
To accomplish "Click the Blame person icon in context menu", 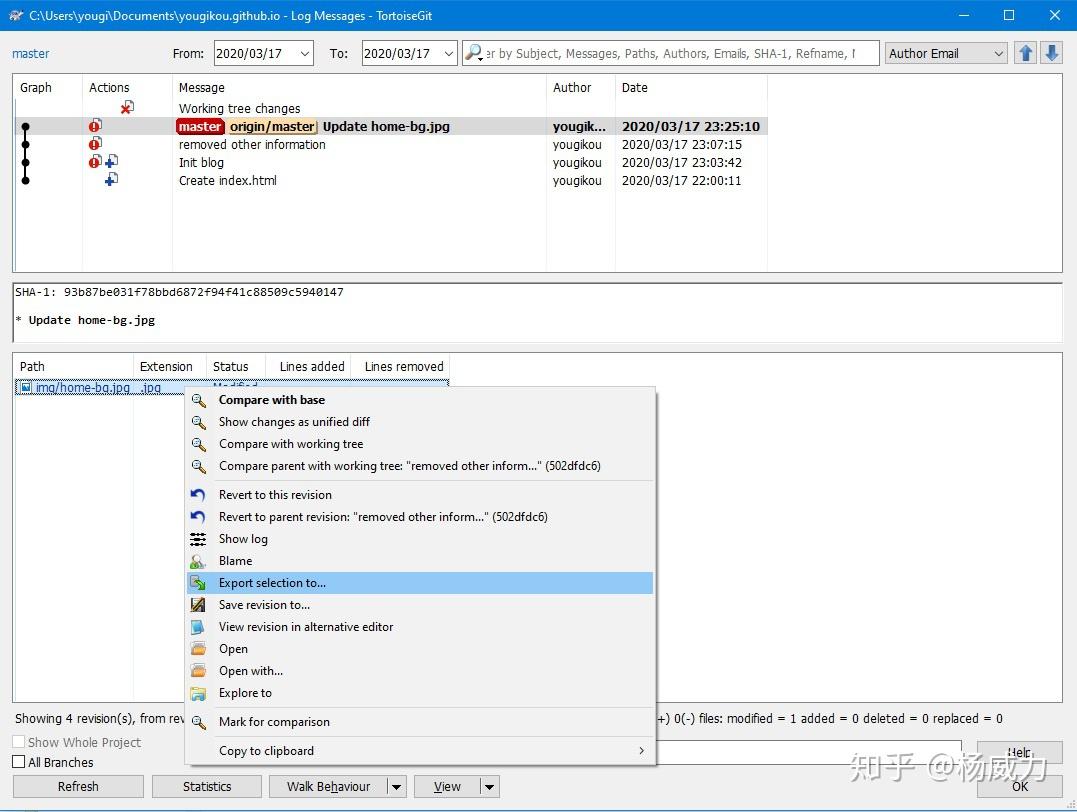I will click(198, 561).
